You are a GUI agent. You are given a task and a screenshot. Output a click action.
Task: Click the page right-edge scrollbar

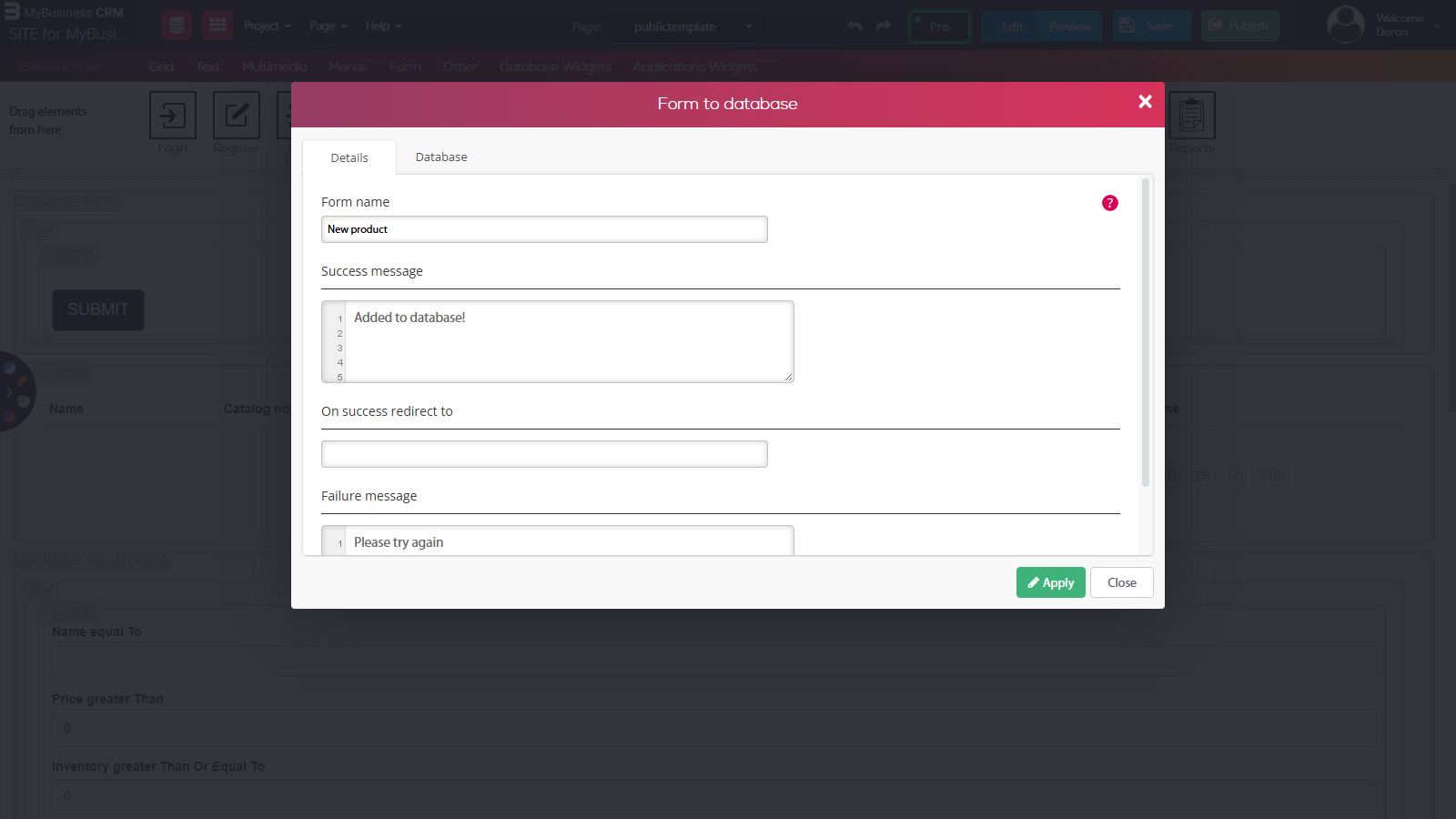point(1451,300)
